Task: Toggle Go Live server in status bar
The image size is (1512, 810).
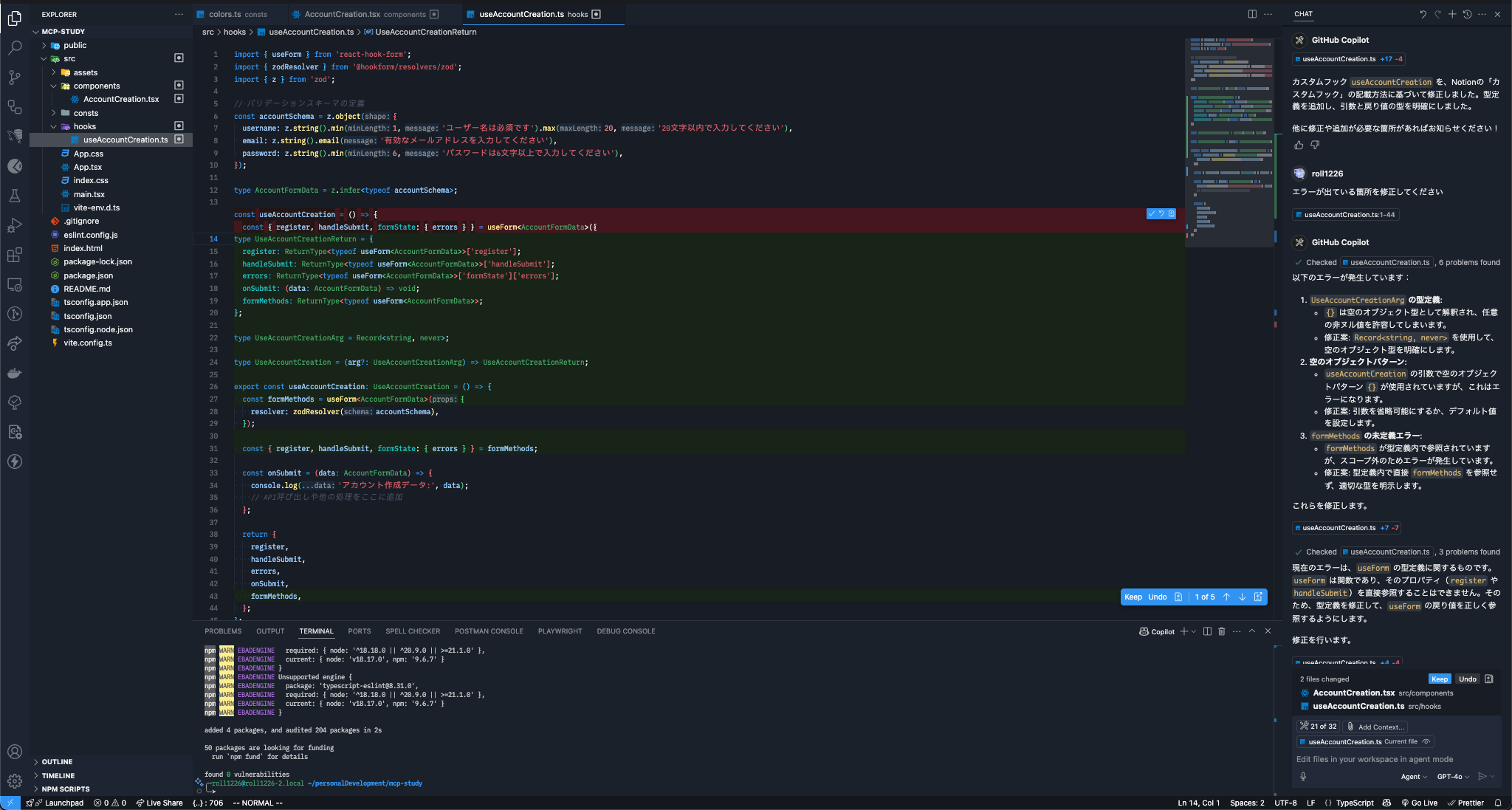Action: coord(1419,803)
